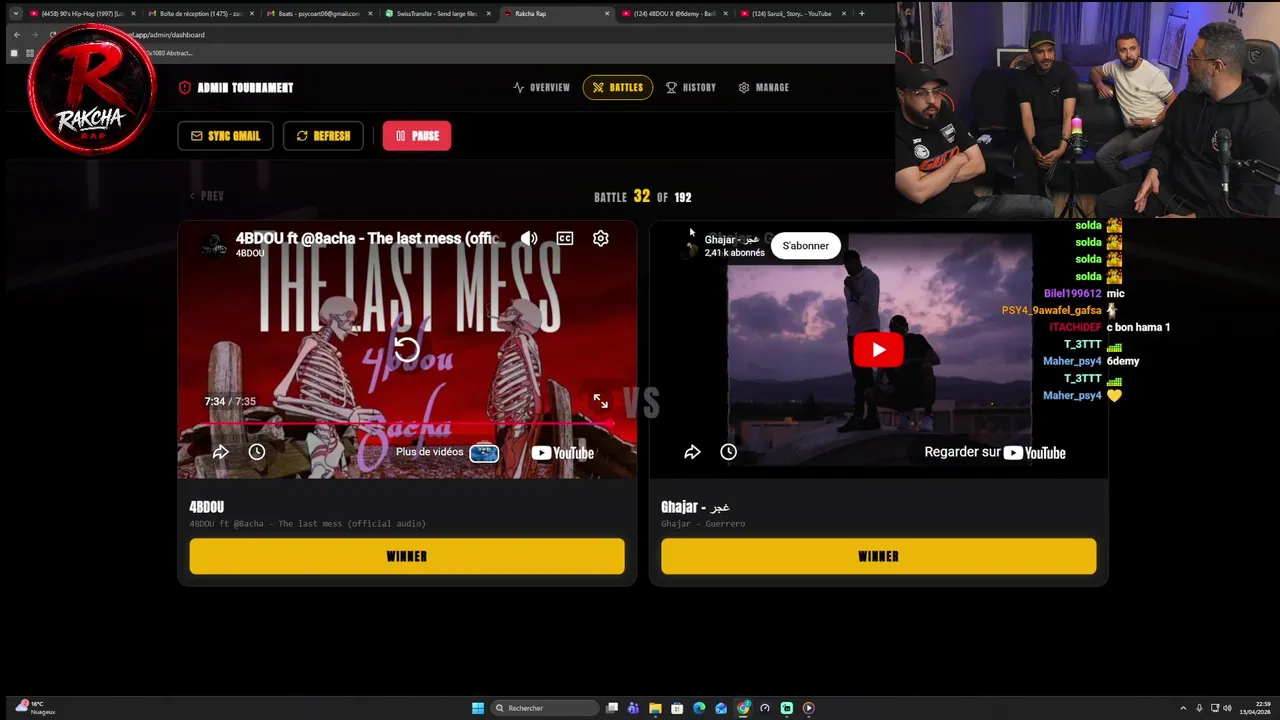Click the Rechercher taskbar search box
The width and height of the screenshot is (1280, 720).
[545, 708]
